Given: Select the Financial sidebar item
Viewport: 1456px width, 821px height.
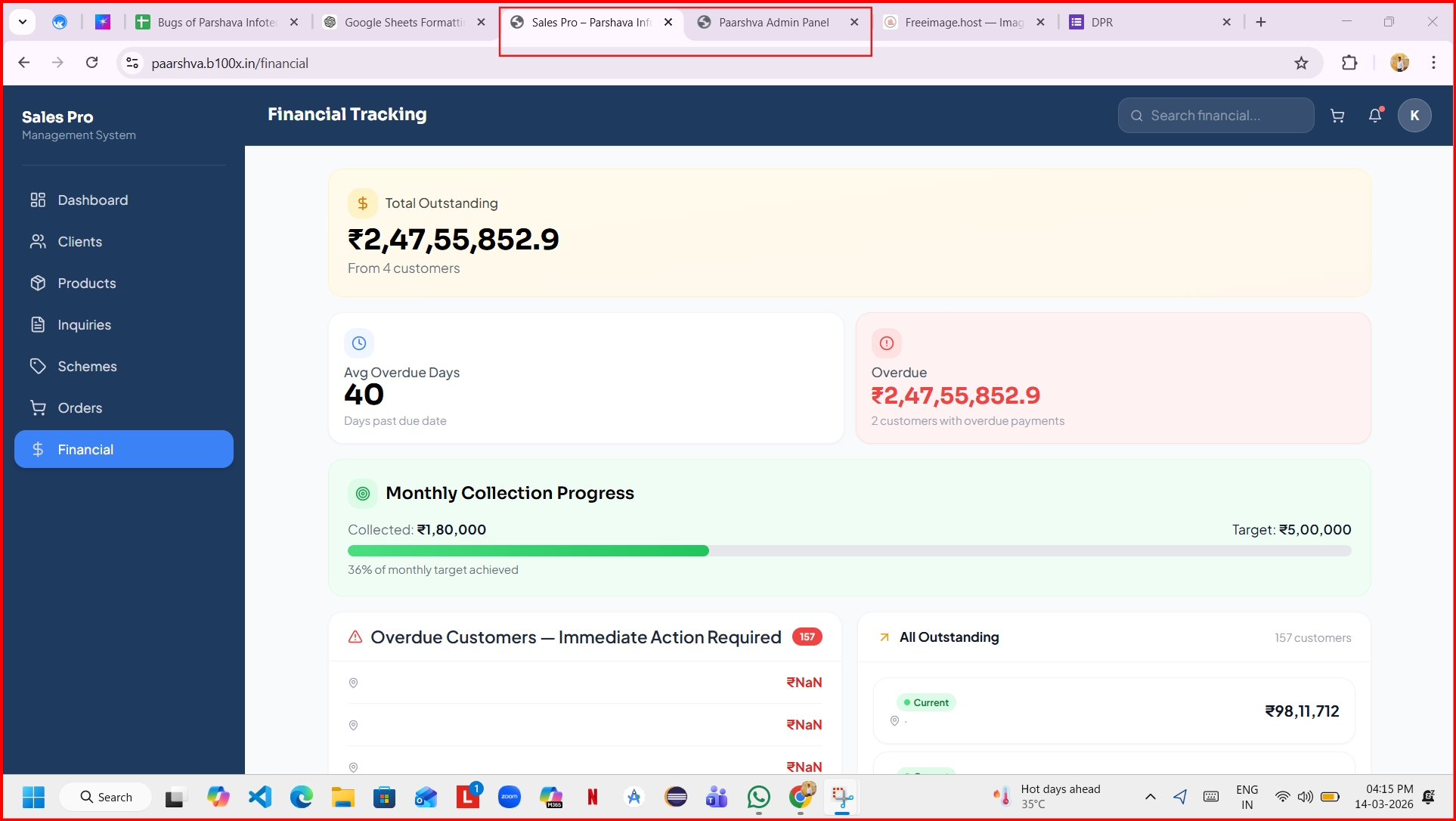Looking at the screenshot, I should point(124,449).
